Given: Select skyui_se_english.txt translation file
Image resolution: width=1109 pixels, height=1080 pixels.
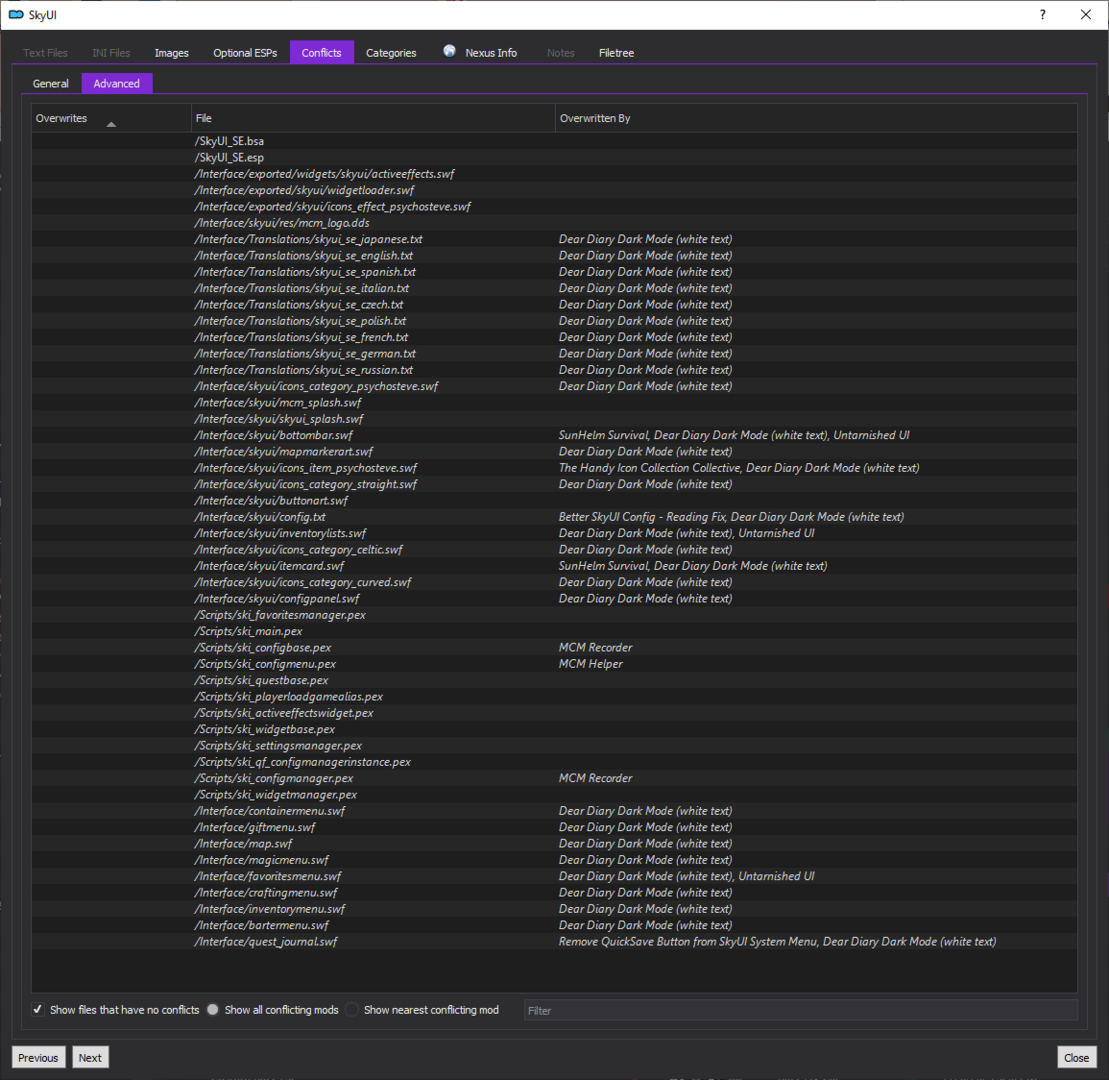Looking at the screenshot, I should click(x=554, y=255).
